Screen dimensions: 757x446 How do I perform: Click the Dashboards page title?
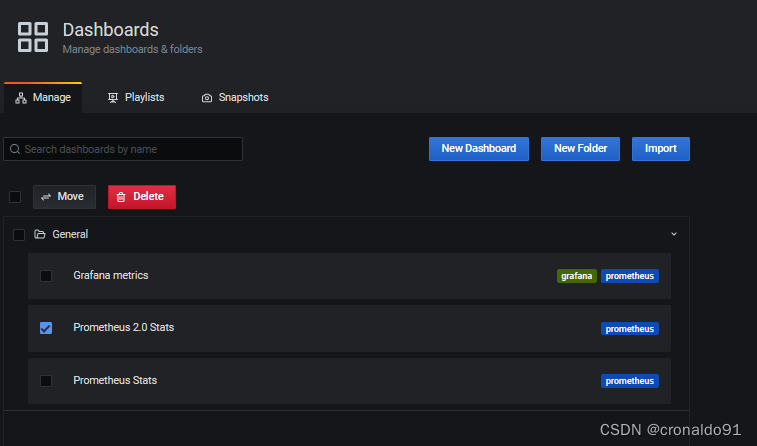coord(111,30)
